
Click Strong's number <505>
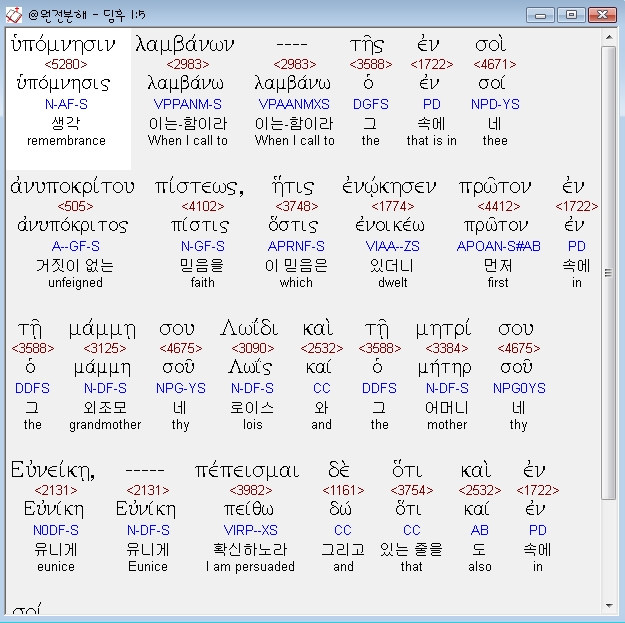pyautogui.click(x=75, y=206)
